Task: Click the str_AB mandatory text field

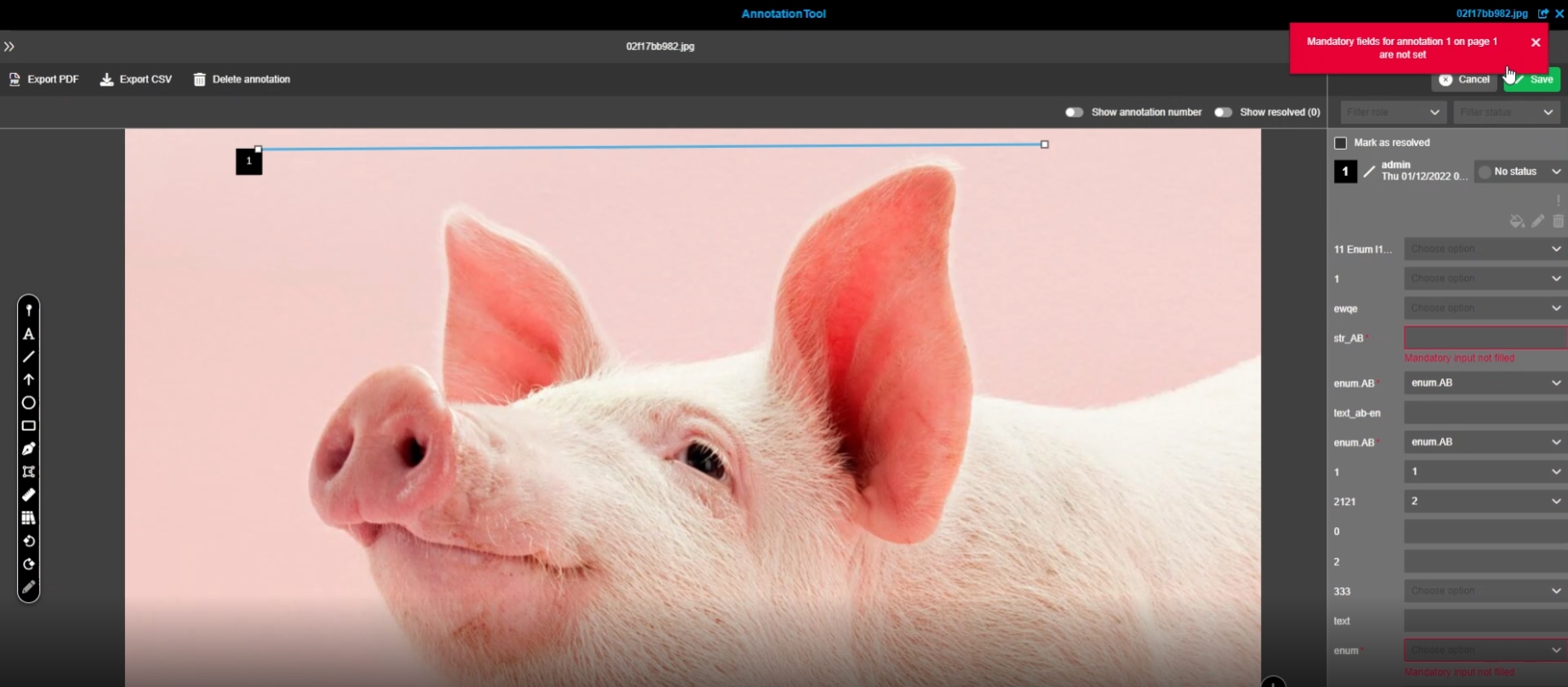Action: coord(1485,338)
